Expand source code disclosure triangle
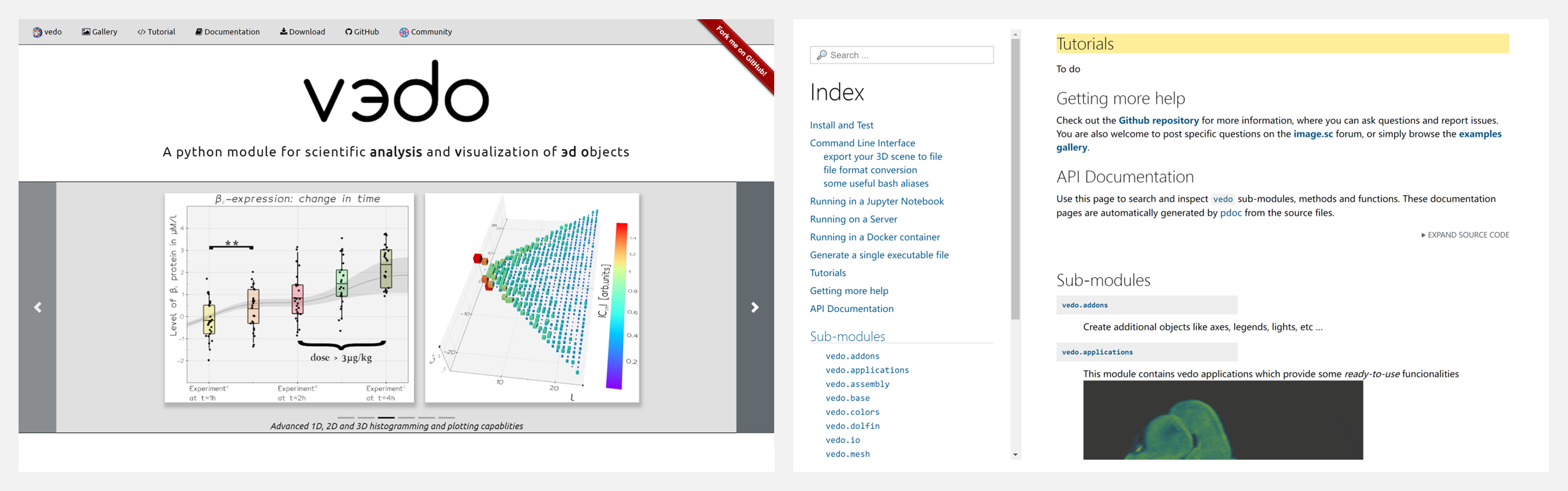This screenshot has height=491, width=1568. [1423, 235]
